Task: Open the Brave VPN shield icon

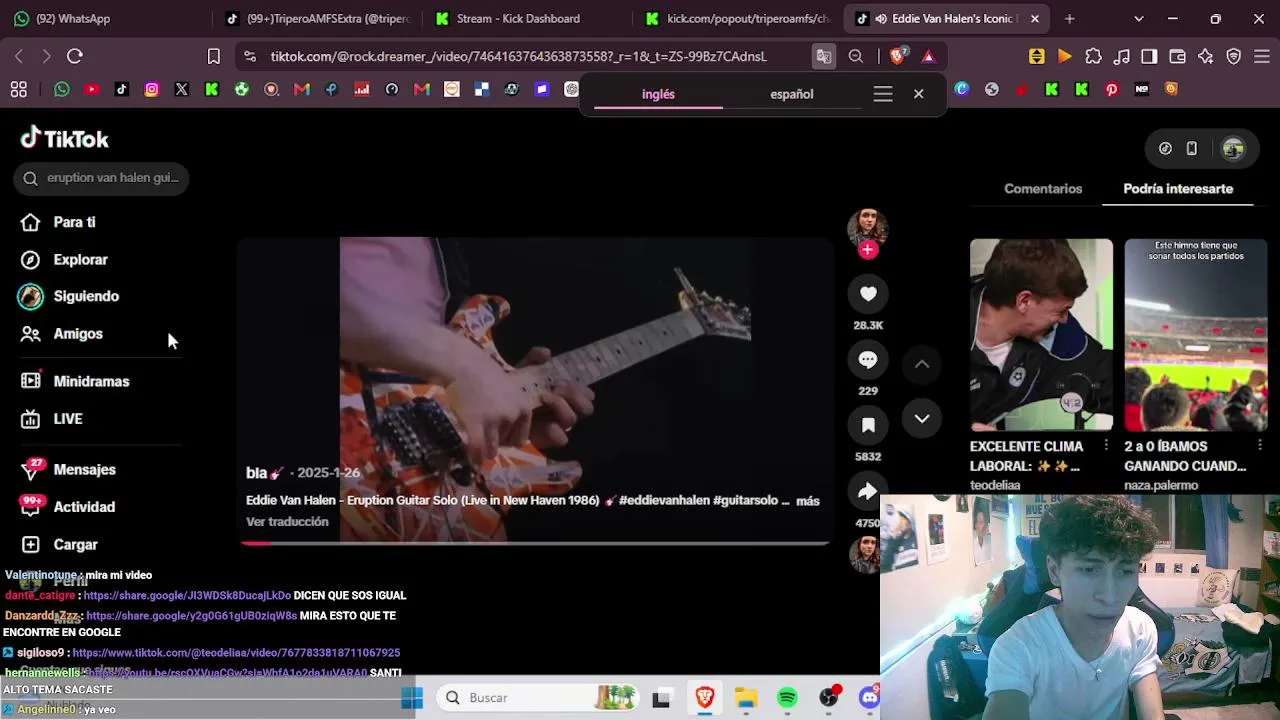Action: pos(1233,56)
